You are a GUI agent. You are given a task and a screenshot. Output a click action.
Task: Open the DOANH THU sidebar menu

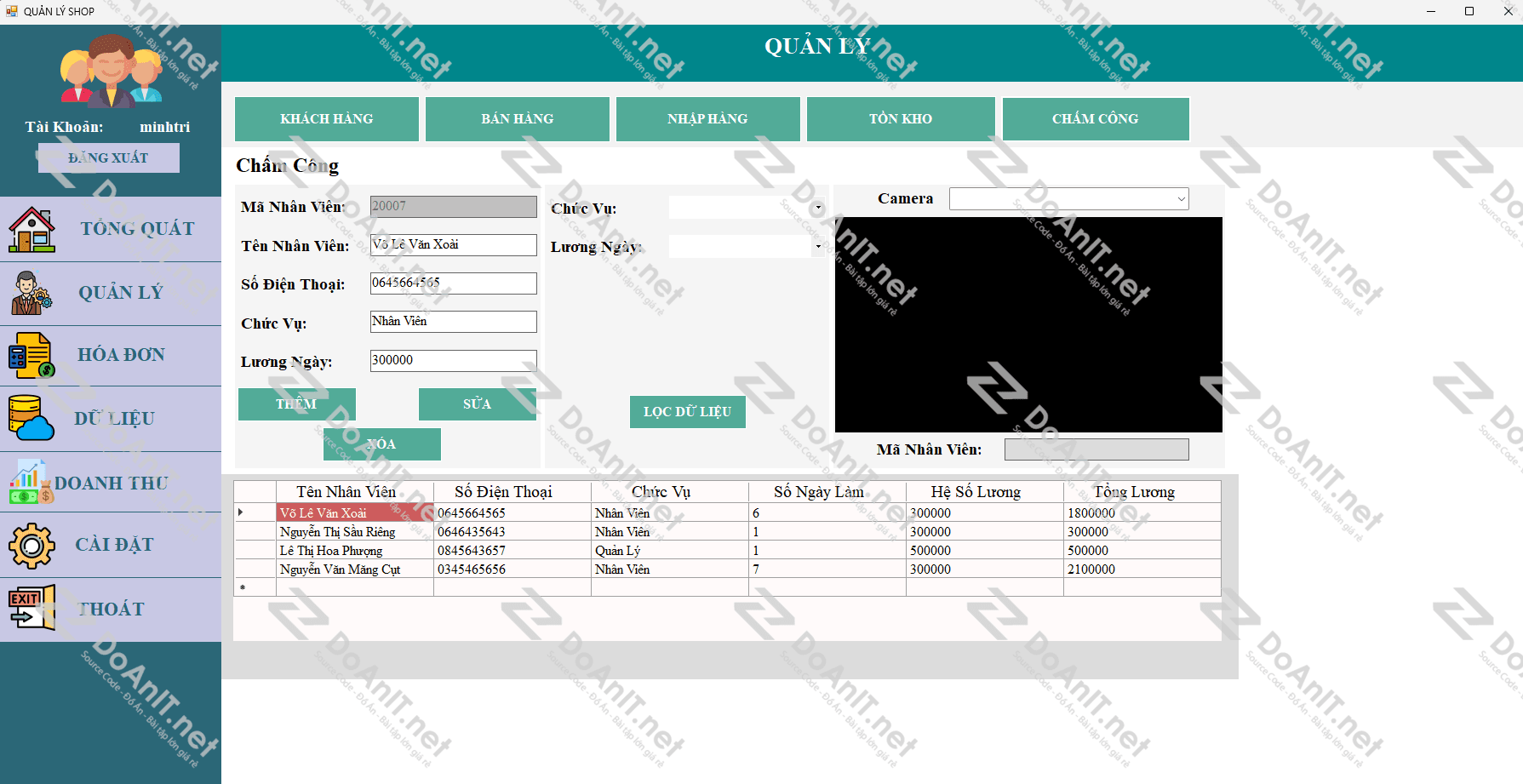111,483
